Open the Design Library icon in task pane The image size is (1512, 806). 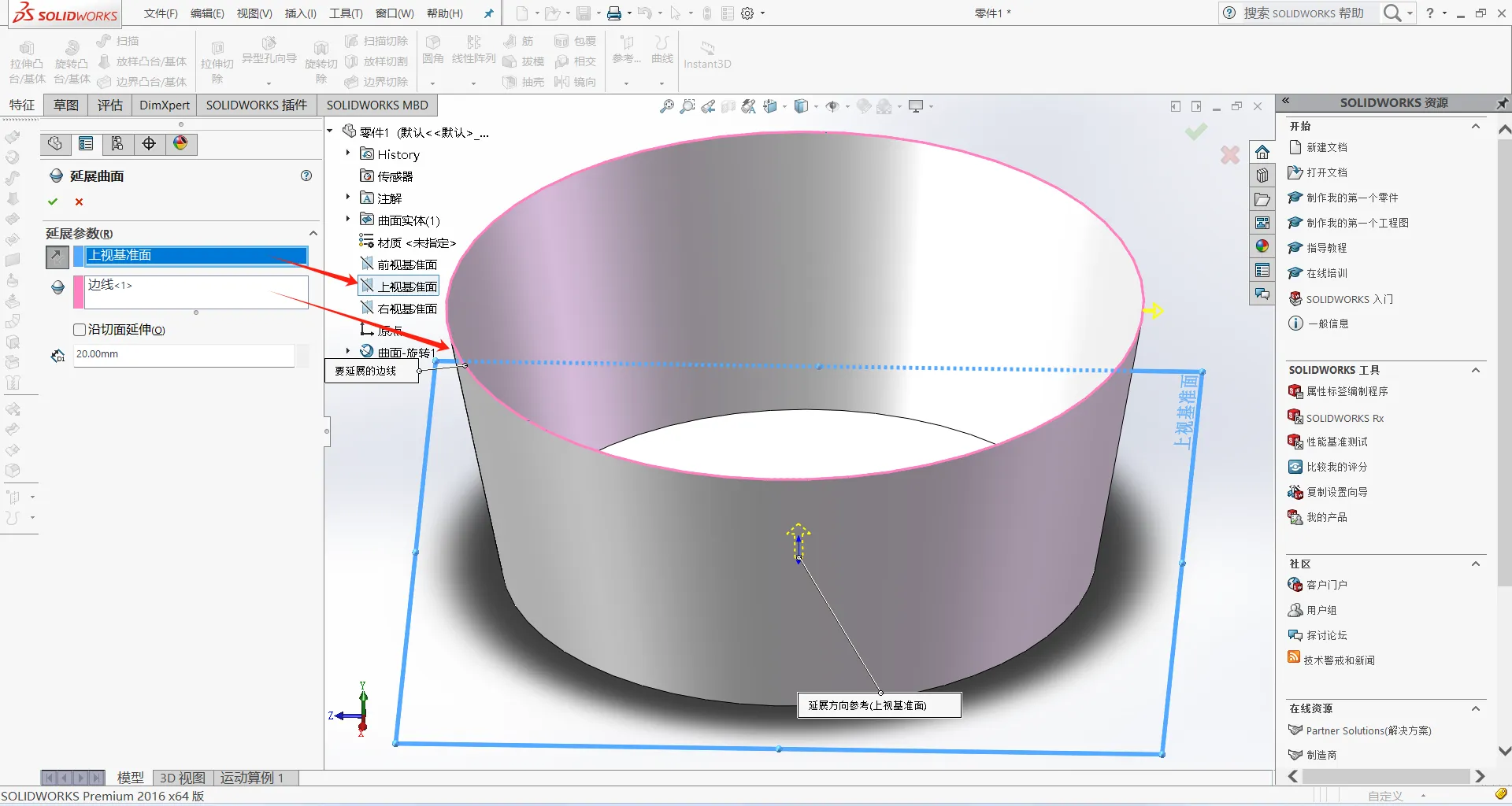(x=1262, y=176)
